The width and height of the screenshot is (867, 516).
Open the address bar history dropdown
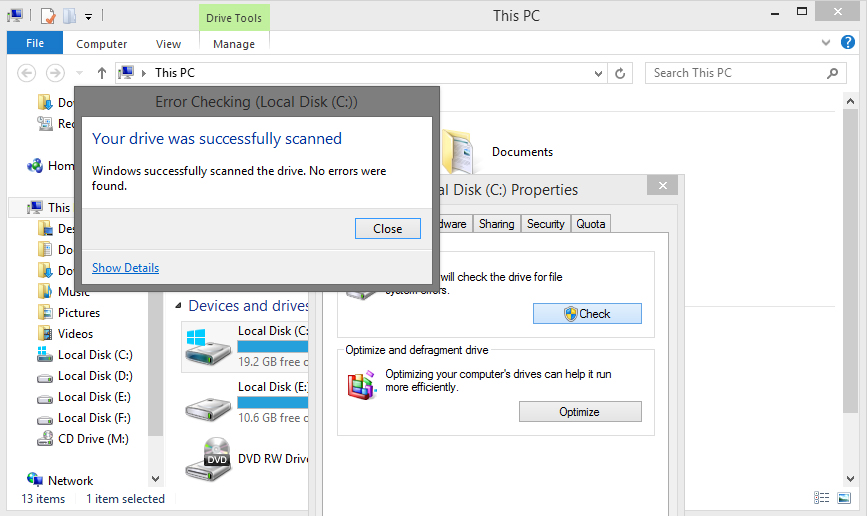tap(599, 73)
